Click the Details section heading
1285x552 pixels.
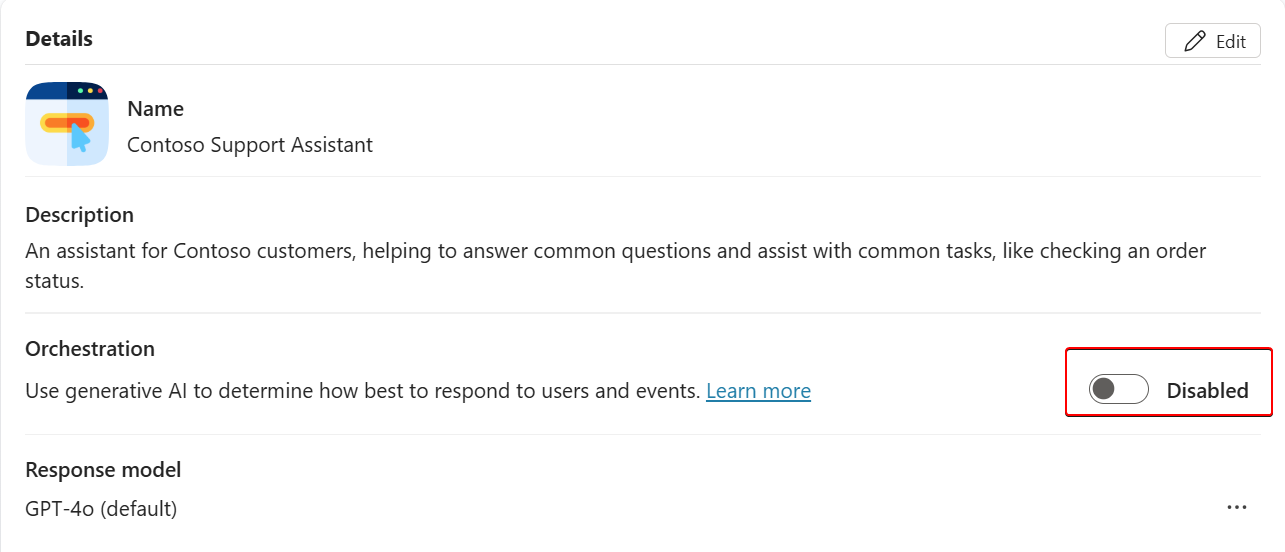pos(59,39)
